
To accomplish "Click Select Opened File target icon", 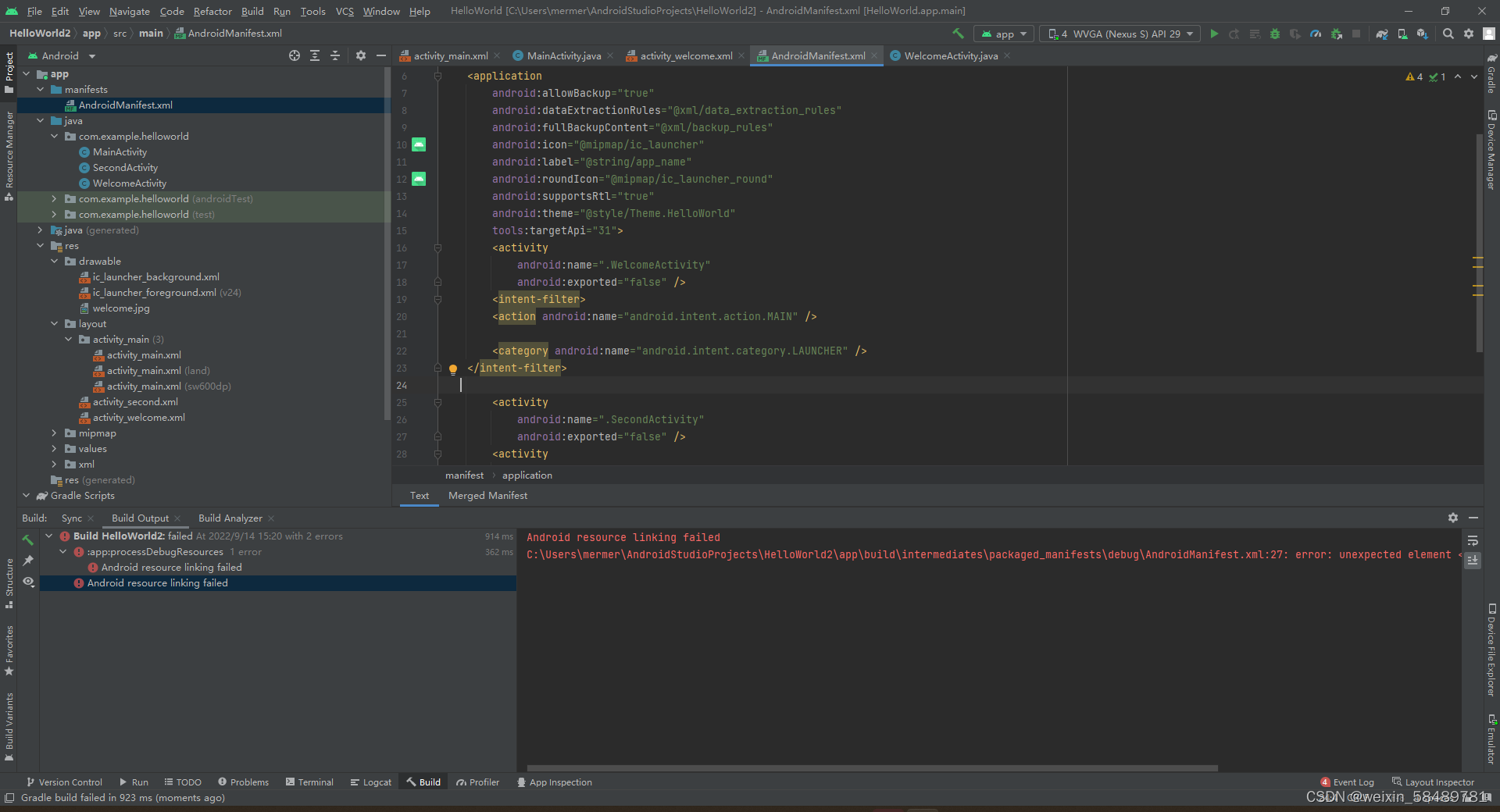I will tap(295, 55).
